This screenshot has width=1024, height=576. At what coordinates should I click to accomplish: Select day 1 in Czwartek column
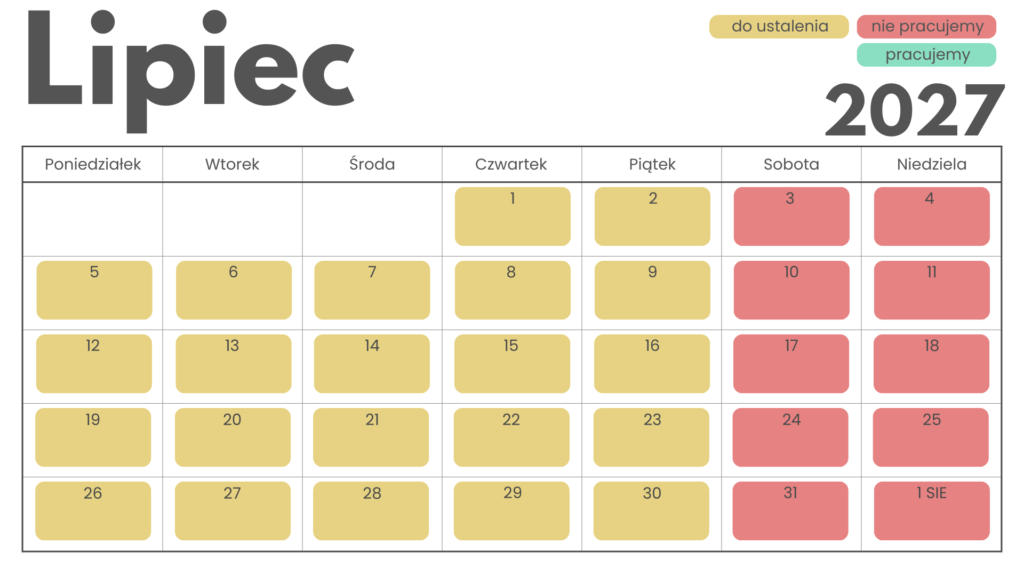(513, 216)
